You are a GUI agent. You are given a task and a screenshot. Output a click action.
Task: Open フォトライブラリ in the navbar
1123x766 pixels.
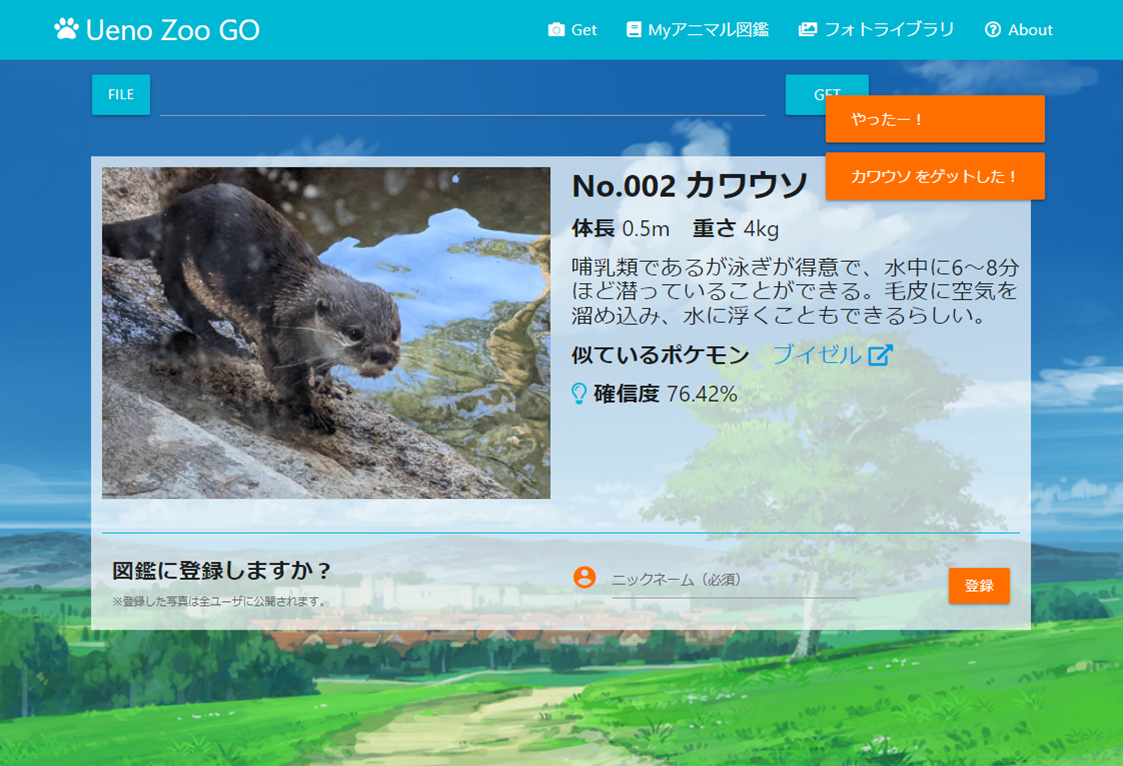(889, 30)
